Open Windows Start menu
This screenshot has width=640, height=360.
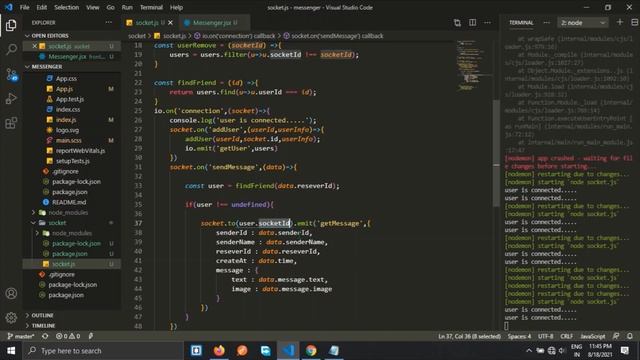tap(11, 351)
